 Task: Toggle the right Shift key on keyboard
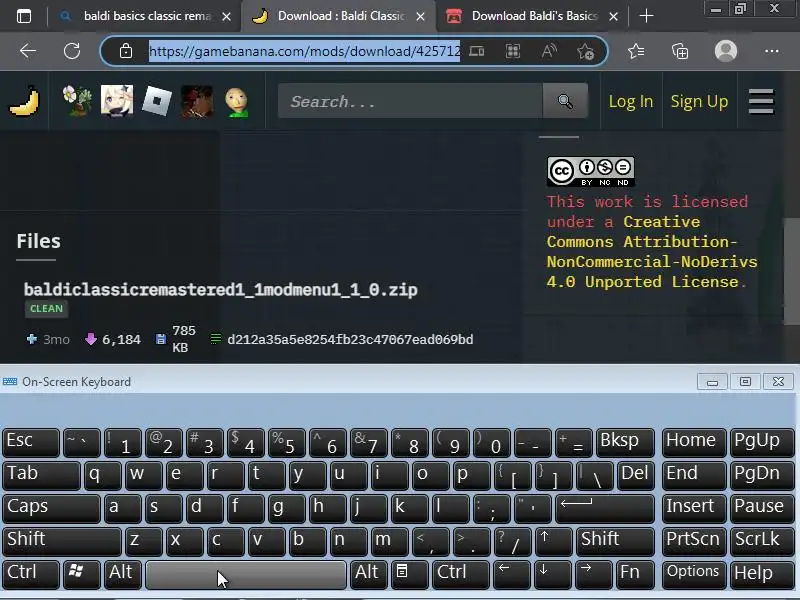point(615,541)
